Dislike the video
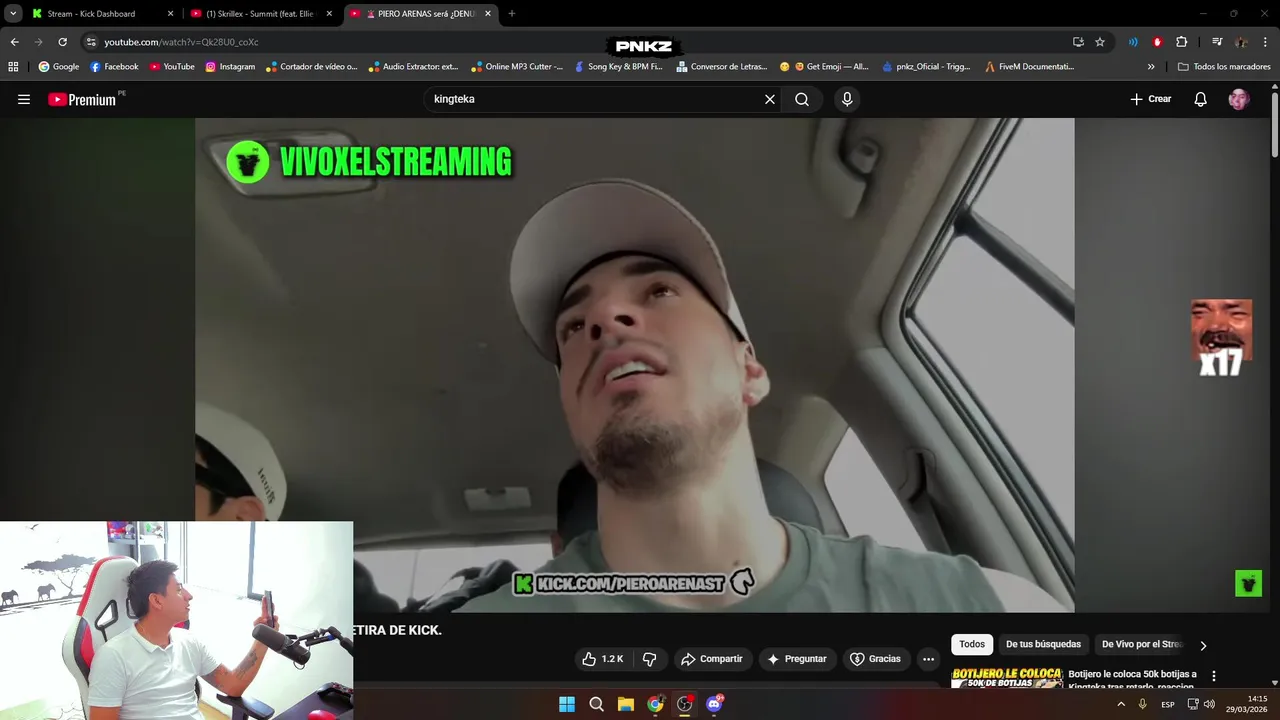 [649, 659]
